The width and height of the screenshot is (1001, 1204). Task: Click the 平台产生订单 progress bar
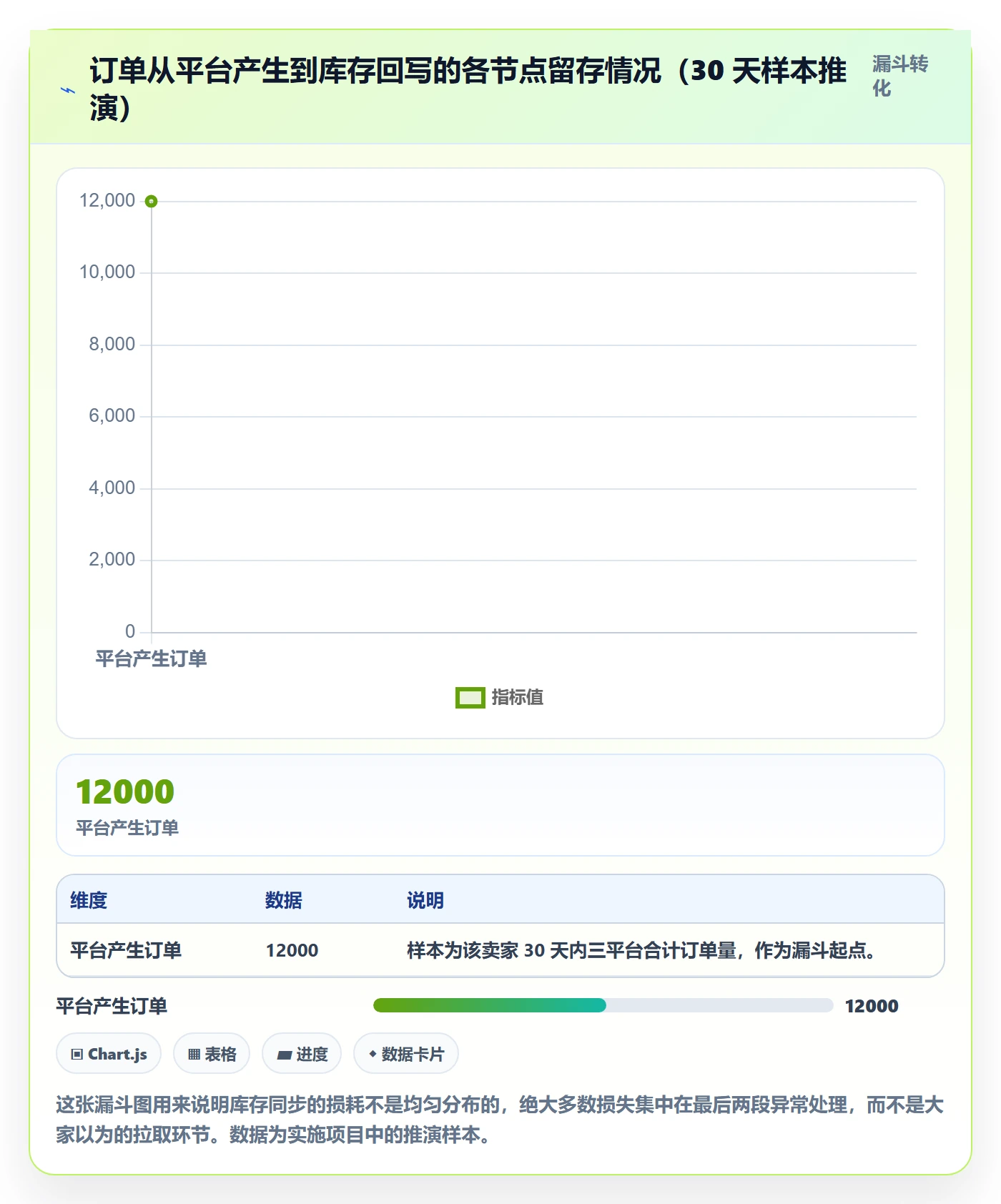click(x=603, y=1005)
